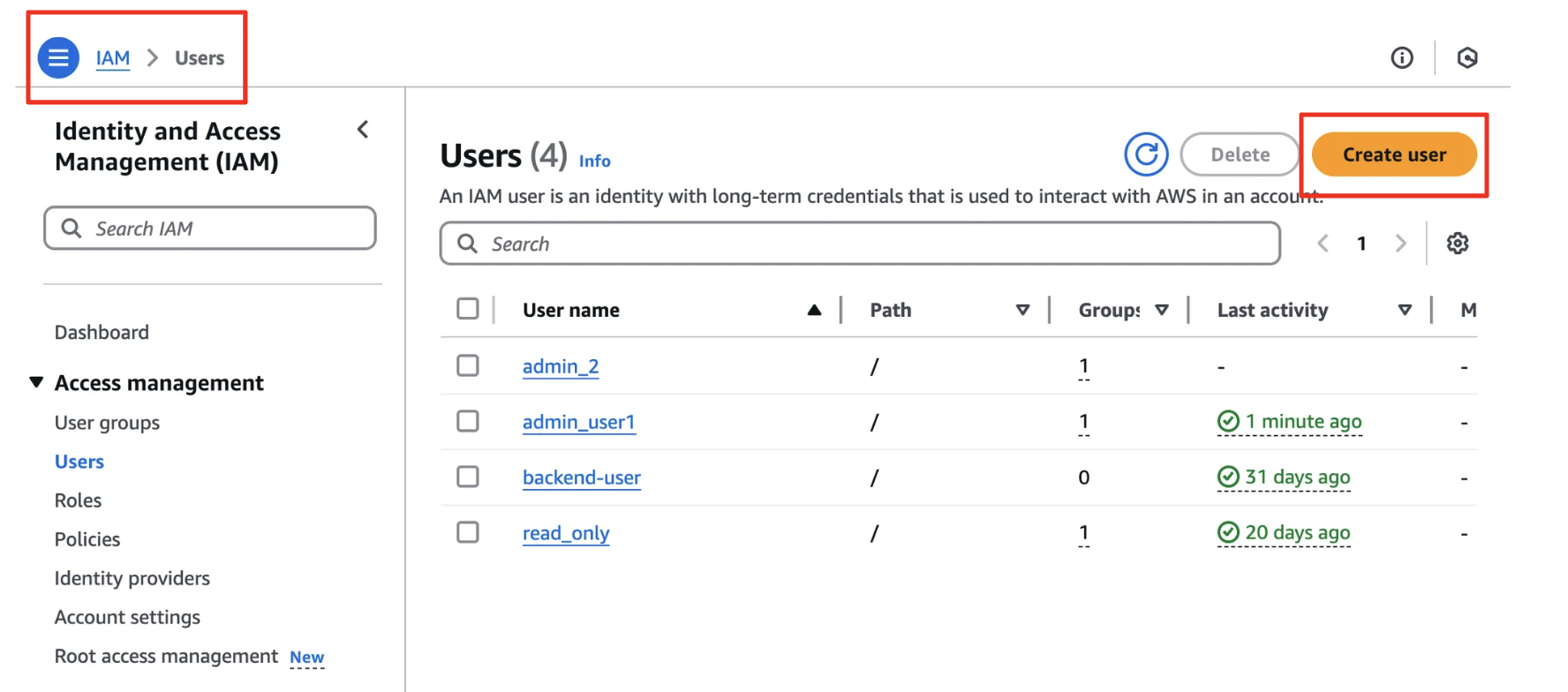Click the Delete button

click(x=1240, y=154)
